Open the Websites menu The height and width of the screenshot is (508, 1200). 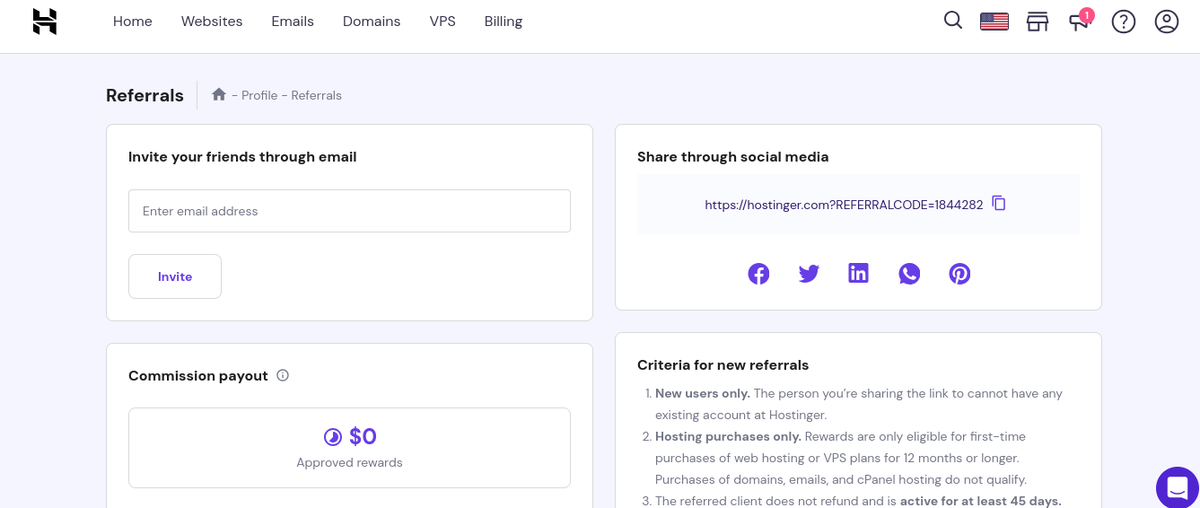point(212,21)
